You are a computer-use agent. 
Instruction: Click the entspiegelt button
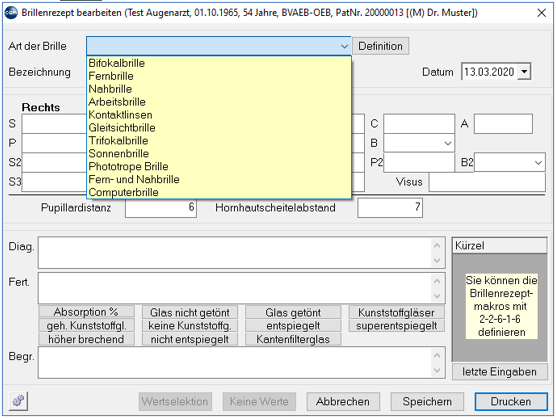[x=293, y=325]
